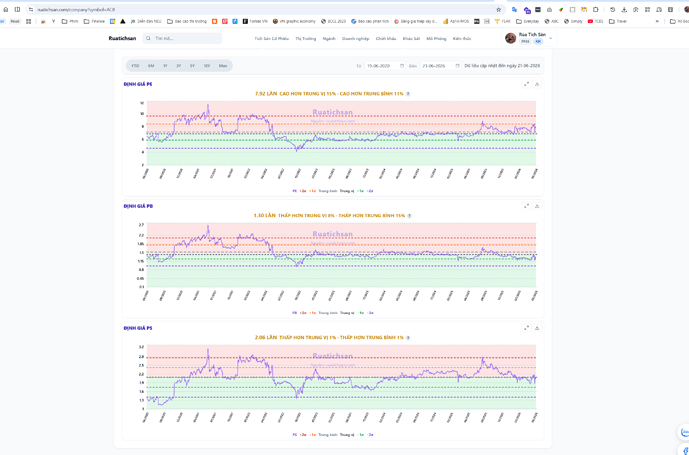This screenshot has height=455, width=689.
Task: Open help icon beside the PS summary line
Action: coord(408,338)
